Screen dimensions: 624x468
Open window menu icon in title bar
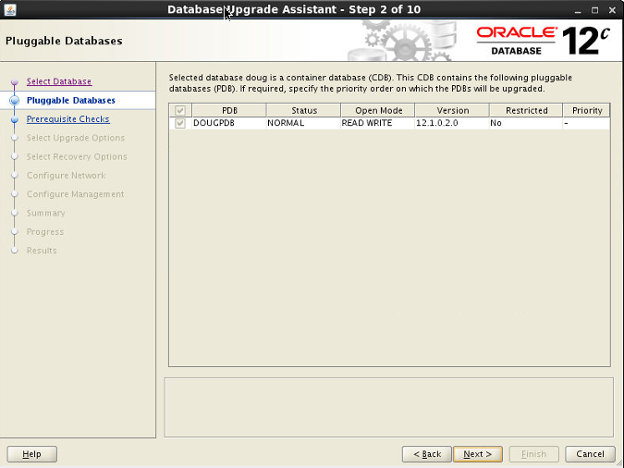(x=10, y=9)
